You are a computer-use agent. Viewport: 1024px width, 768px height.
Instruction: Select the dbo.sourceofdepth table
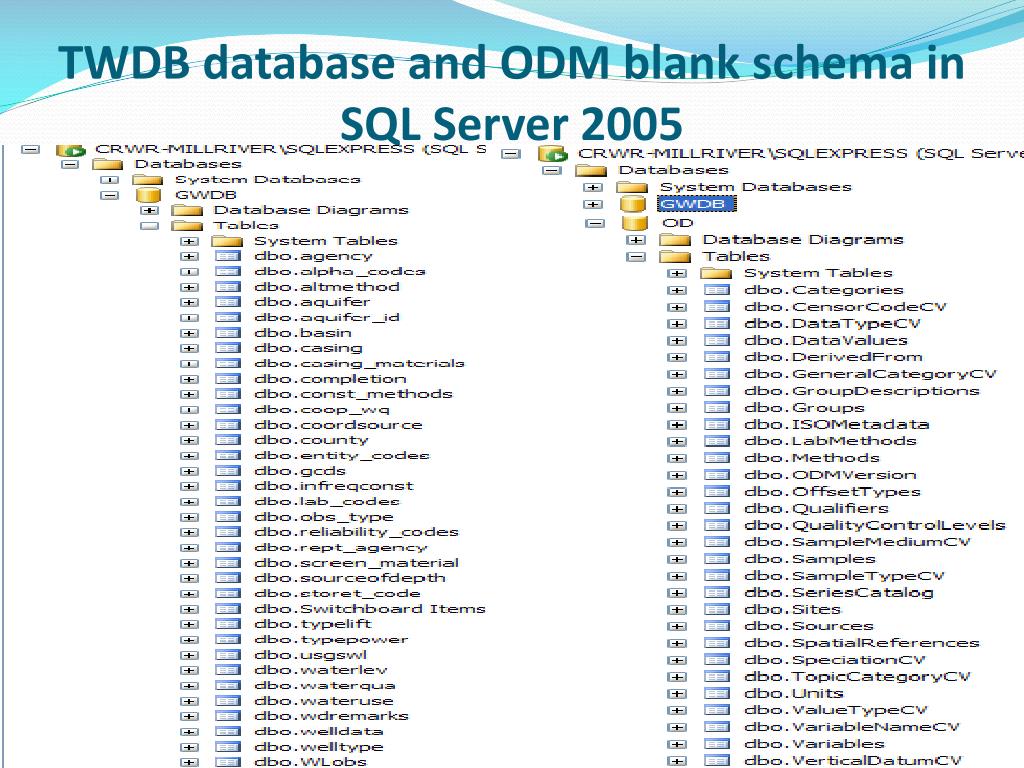tap(350, 578)
